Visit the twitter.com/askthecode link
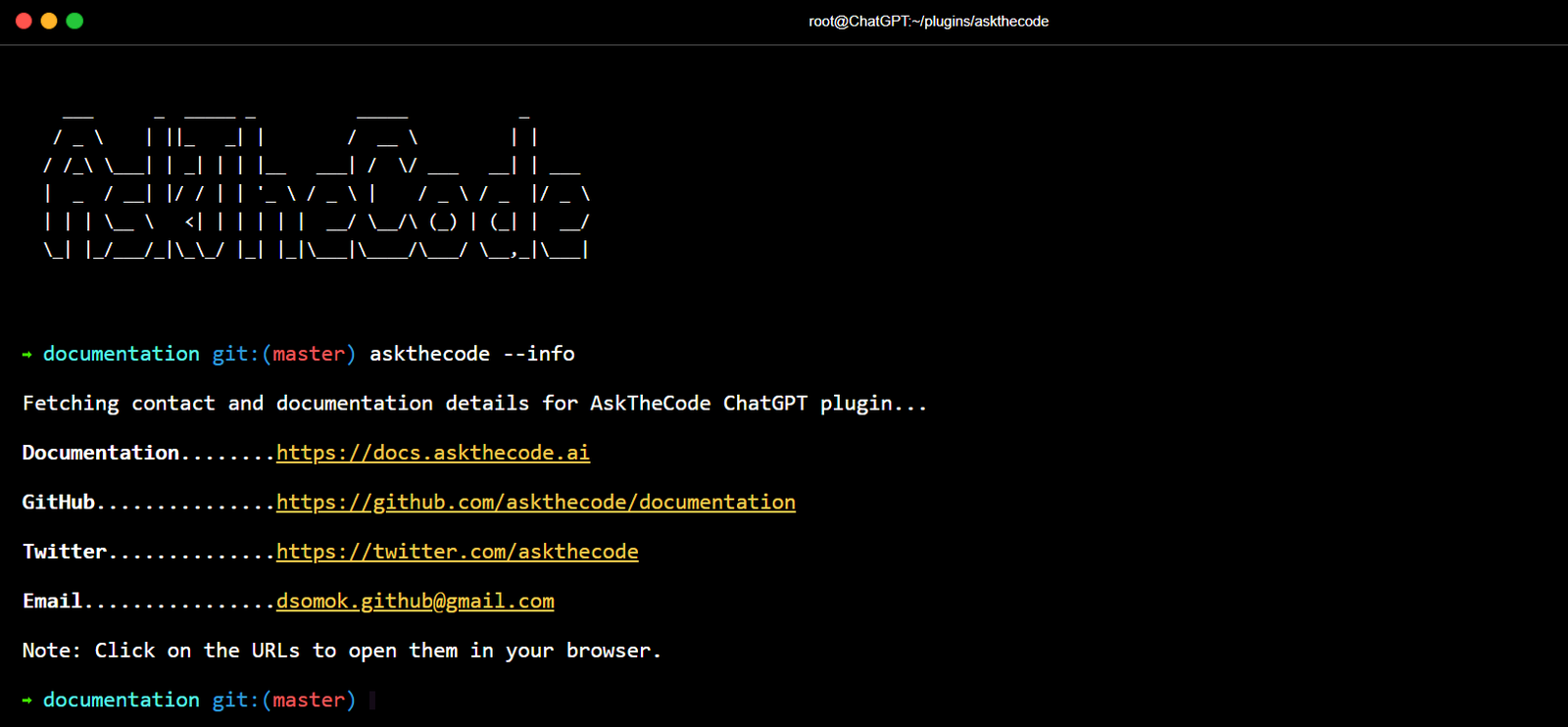Image resolution: width=1568 pixels, height=727 pixels. [457, 552]
